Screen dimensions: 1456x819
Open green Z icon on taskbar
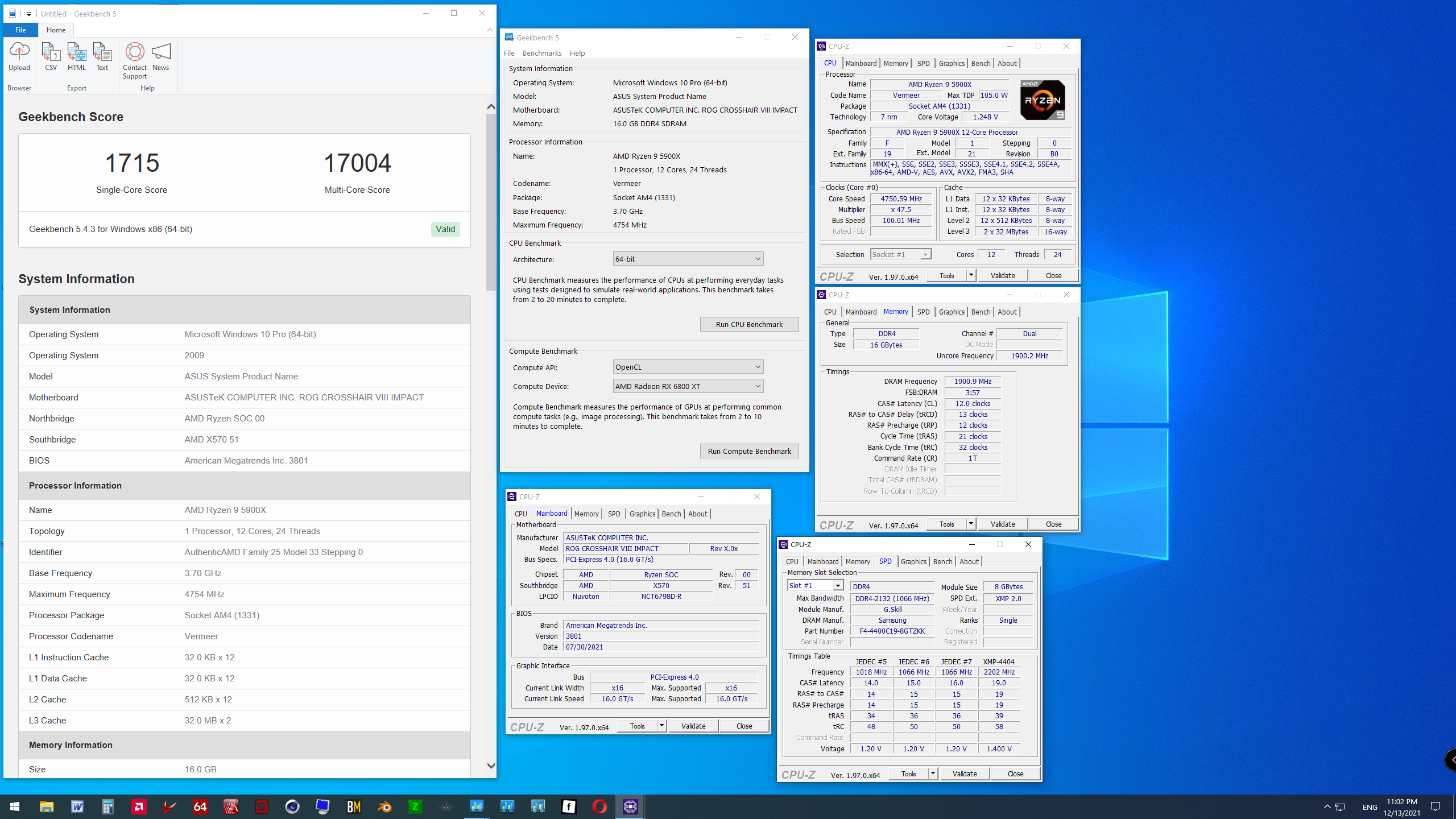coord(415,806)
